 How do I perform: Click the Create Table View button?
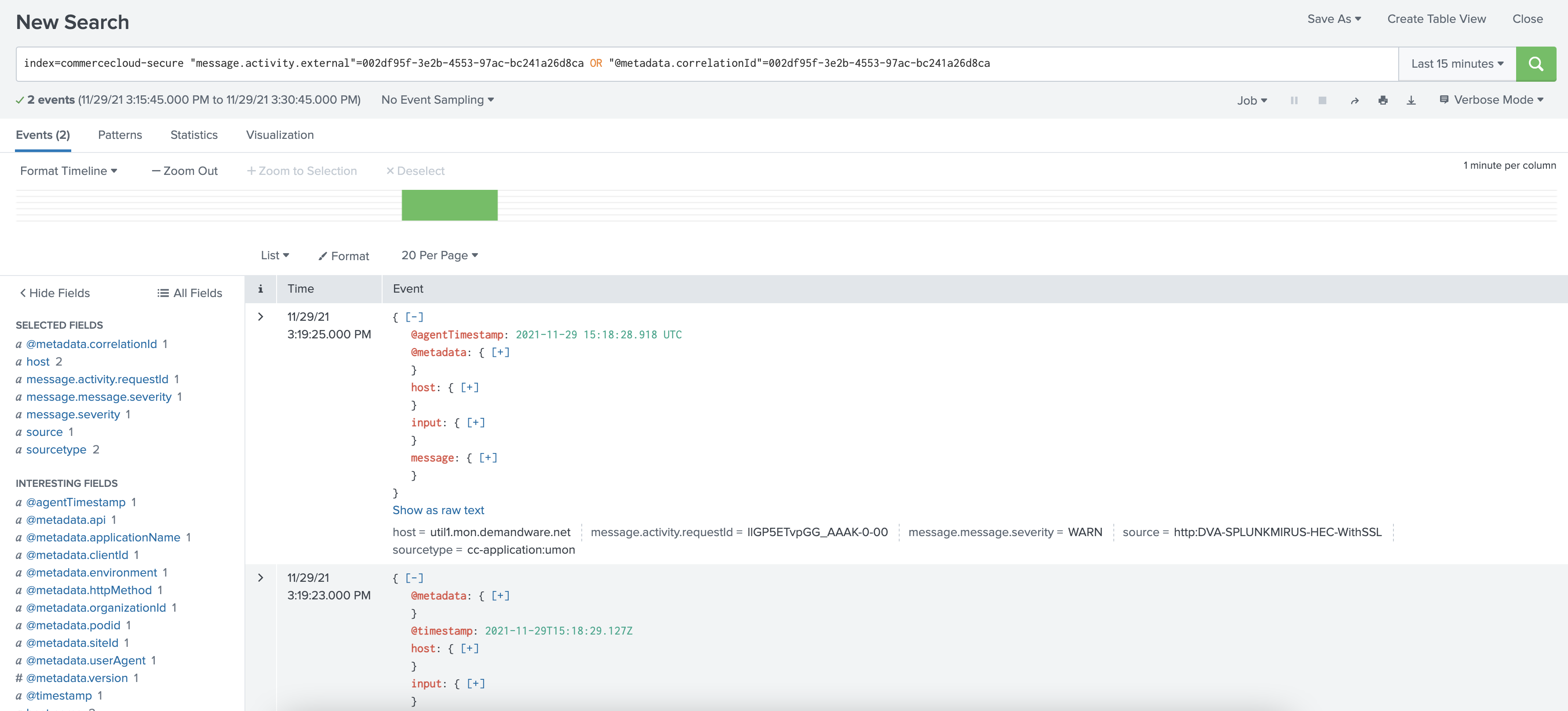tap(1436, 19)
